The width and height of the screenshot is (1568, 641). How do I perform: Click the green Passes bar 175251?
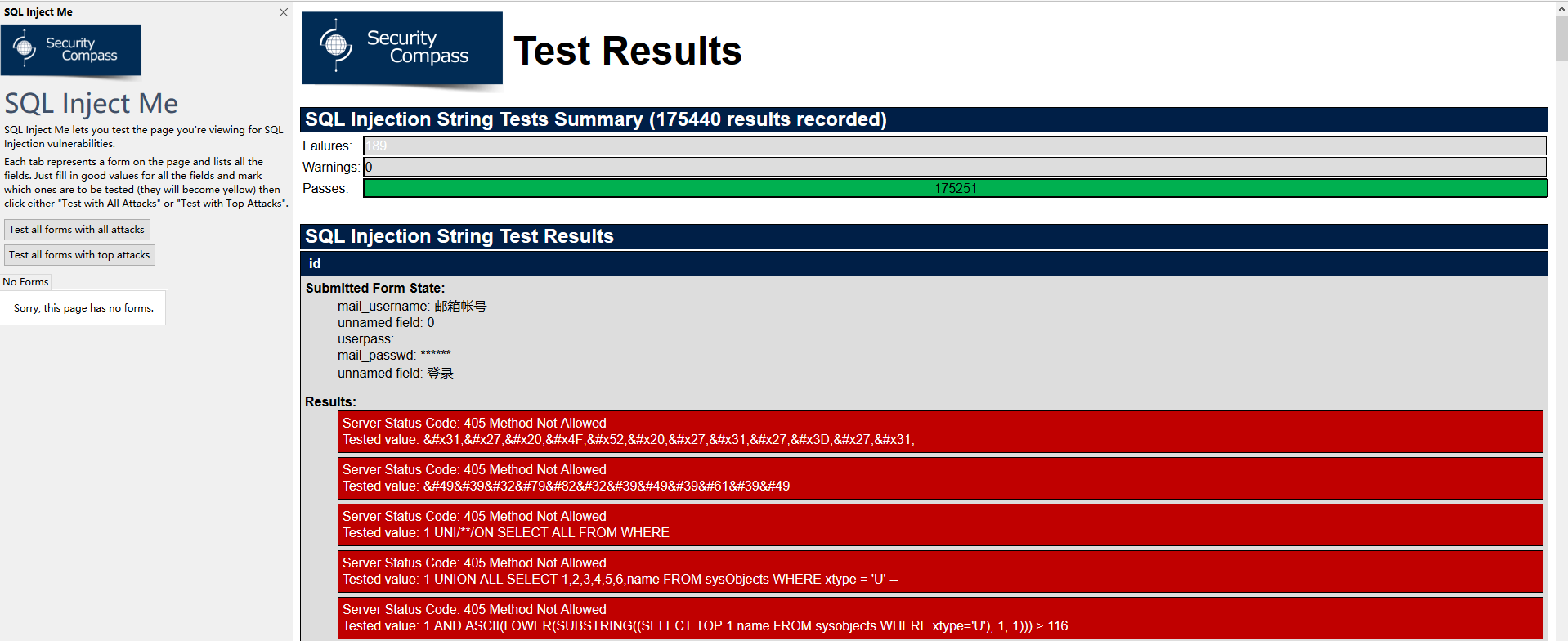(x=955, y=188)
